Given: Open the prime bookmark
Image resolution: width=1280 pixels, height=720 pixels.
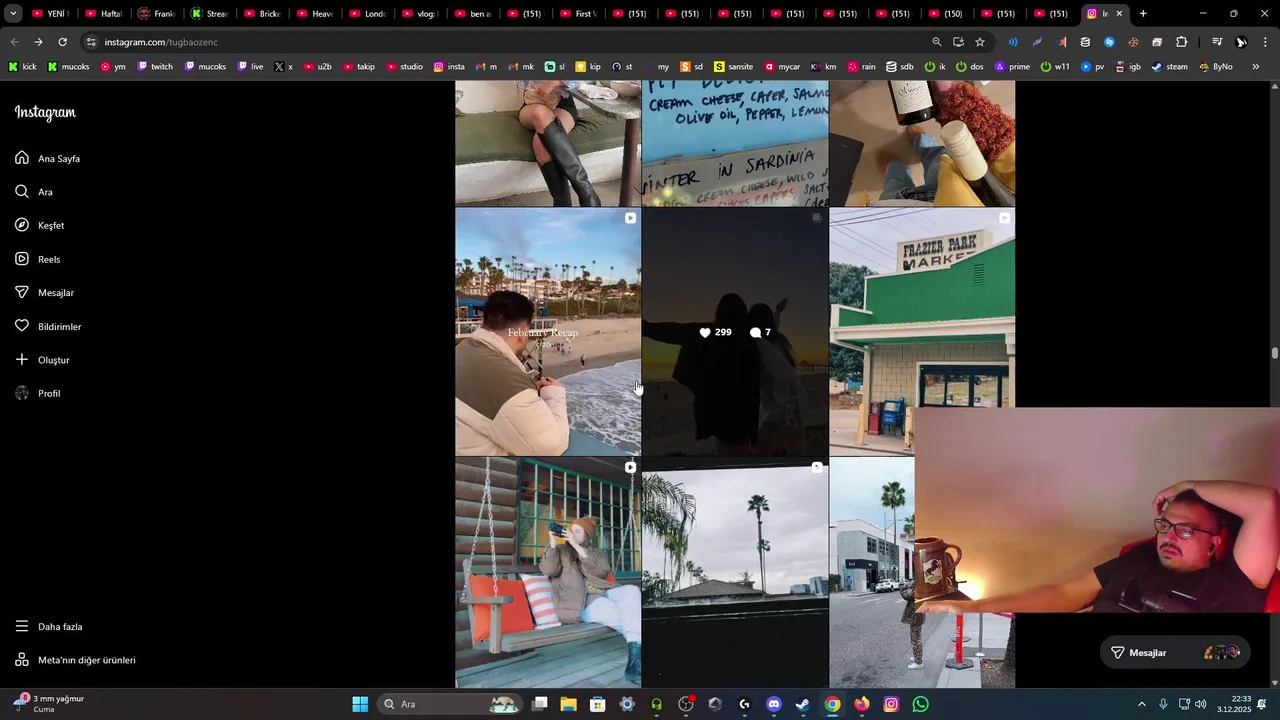Looking at the screenshot, I should point(1011,67).
